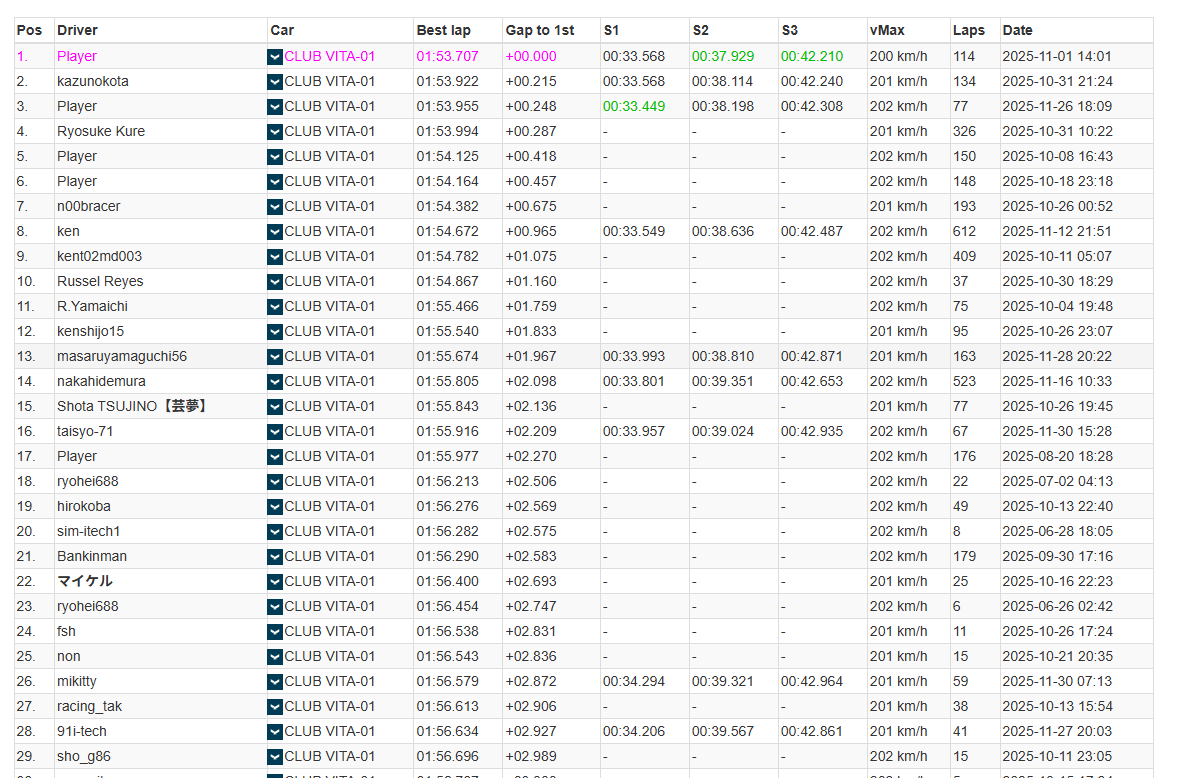This screenshot has height=778, width=1178.
Task: Click the chevron icon in R.Yamaichi row
Action: (275, 307)
